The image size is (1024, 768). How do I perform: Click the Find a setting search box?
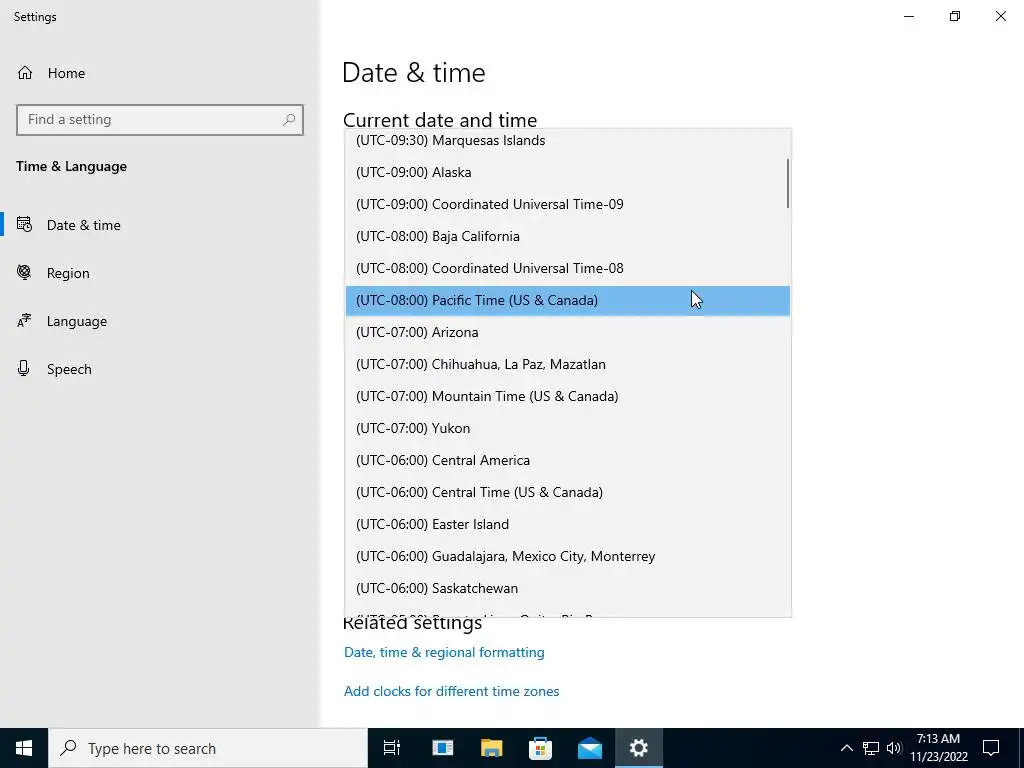click(x=160, y=120)
